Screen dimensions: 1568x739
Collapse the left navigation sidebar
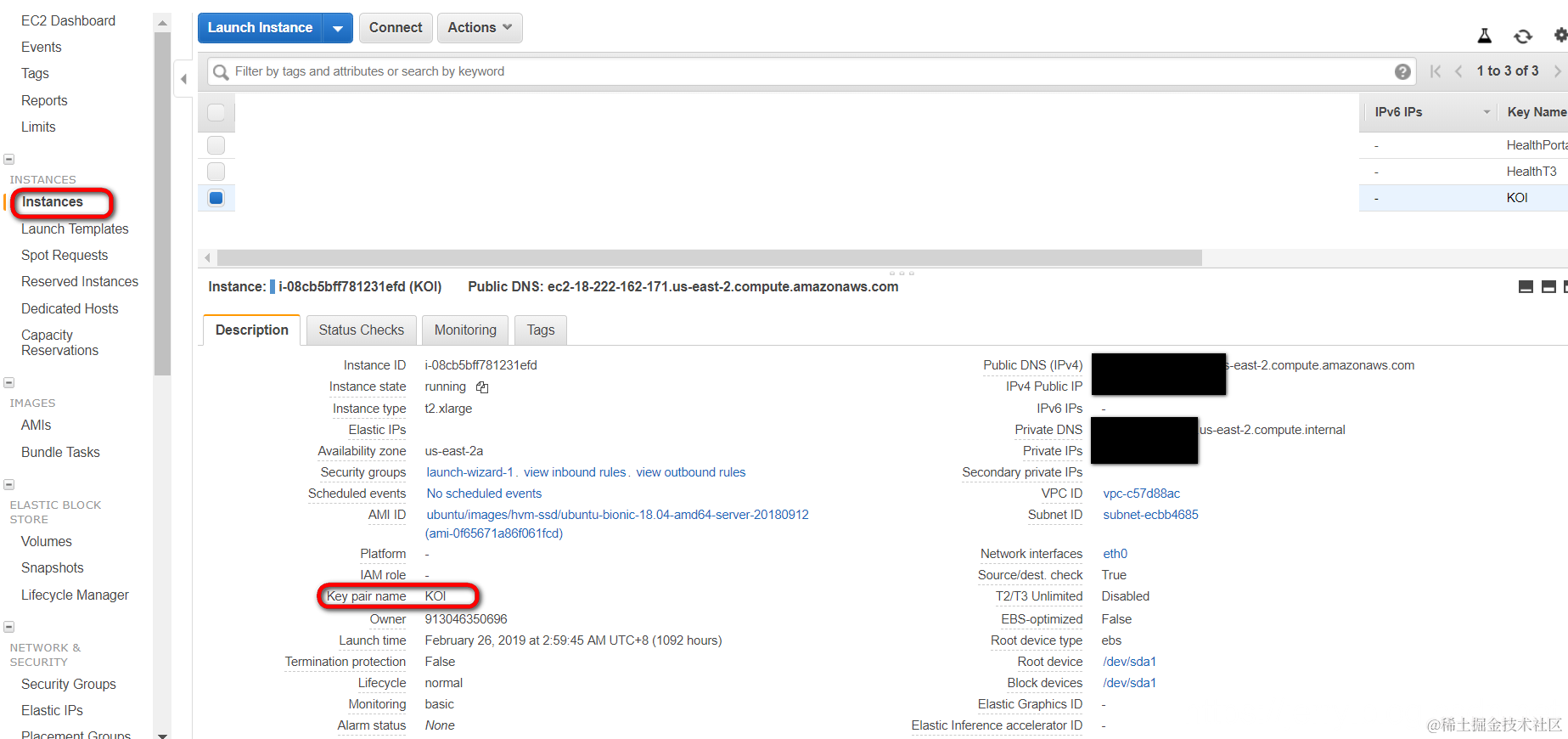pyautogui.click(x=183, y=79)
